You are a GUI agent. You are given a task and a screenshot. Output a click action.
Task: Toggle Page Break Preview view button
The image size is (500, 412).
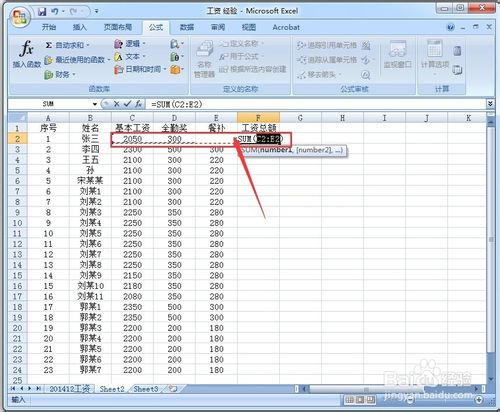370,399
